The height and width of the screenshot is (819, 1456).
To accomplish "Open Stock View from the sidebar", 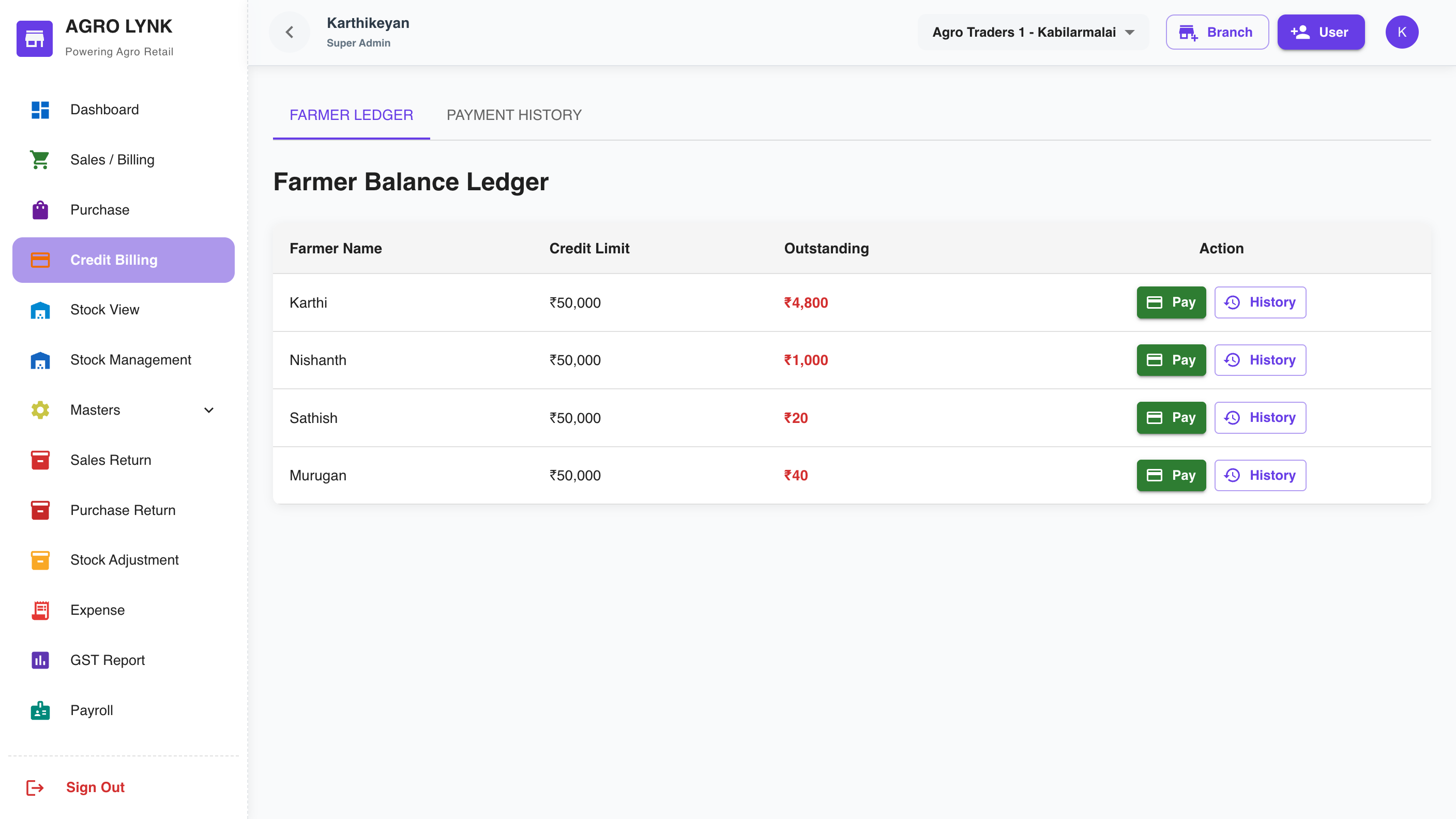I will 123,310.
